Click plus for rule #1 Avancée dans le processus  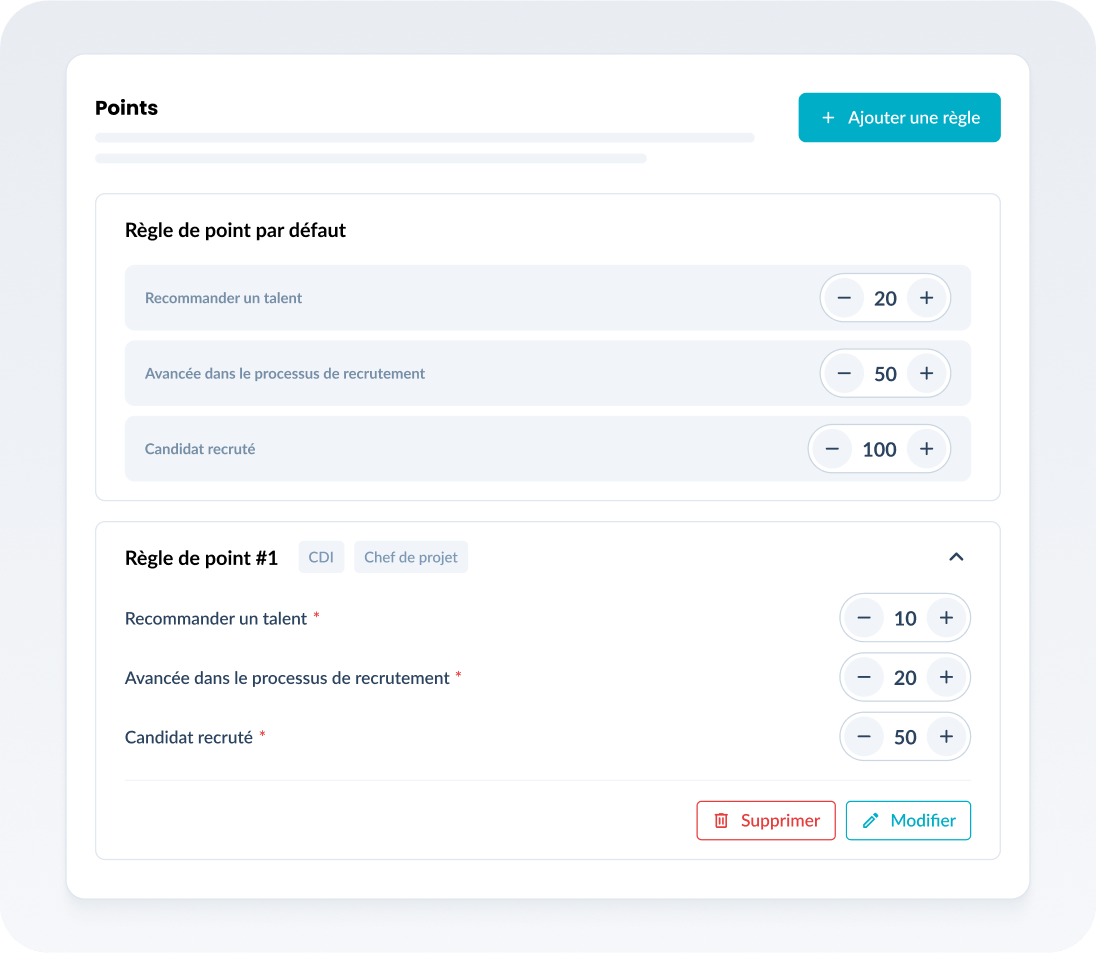(946, 678)
